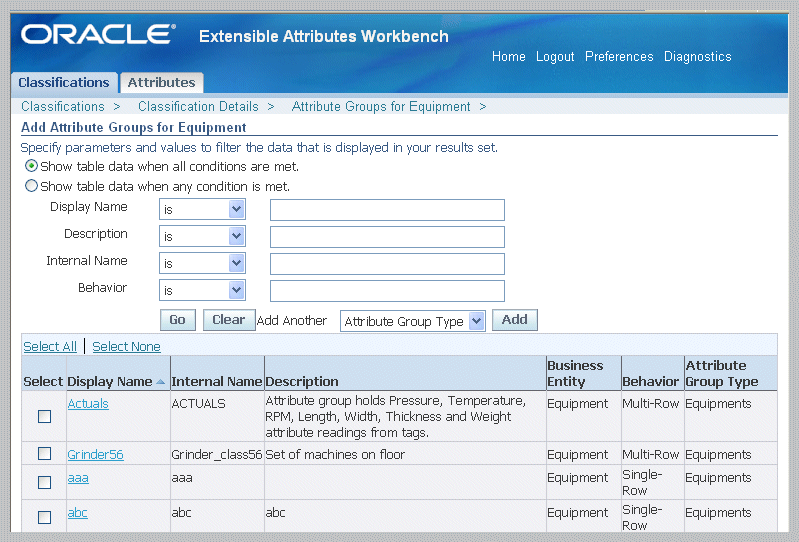Image resolution: width=799 pixels, height=542 pixels.
Task: Open the Grinder56 attribute group link
Action: click(95, 454)
